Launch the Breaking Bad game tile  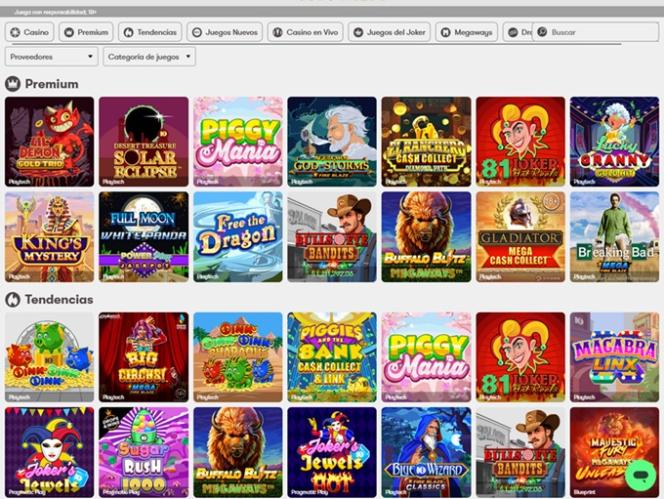pos(614,237)
